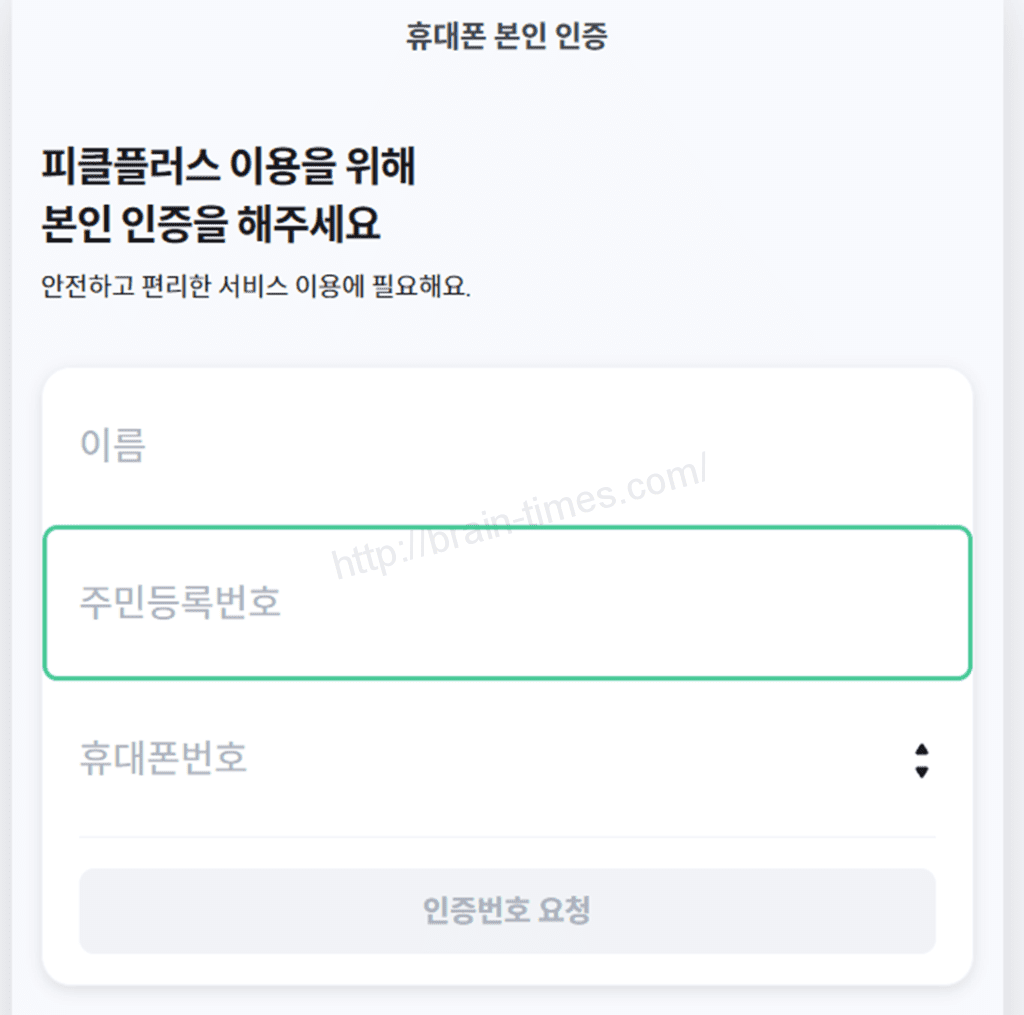The image size is (1024, 1015).
Task: Click the 주민등록번호 input field
Action: click(x=507, y=603)
